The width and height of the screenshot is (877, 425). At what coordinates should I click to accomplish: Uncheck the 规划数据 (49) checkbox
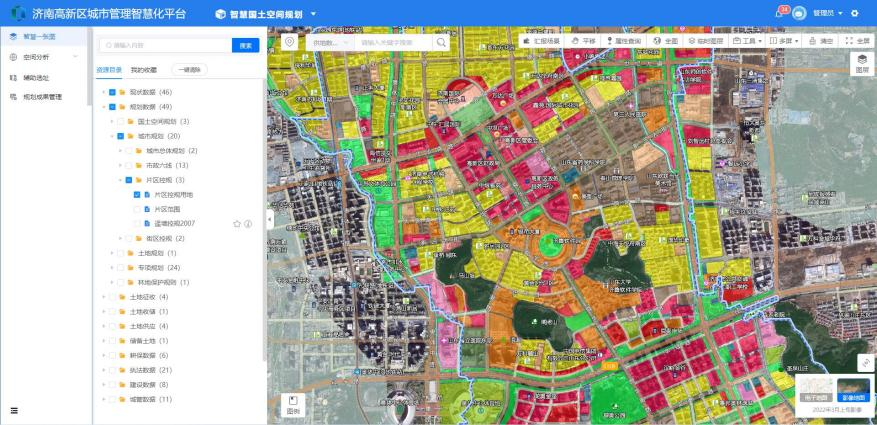(112, 107)
